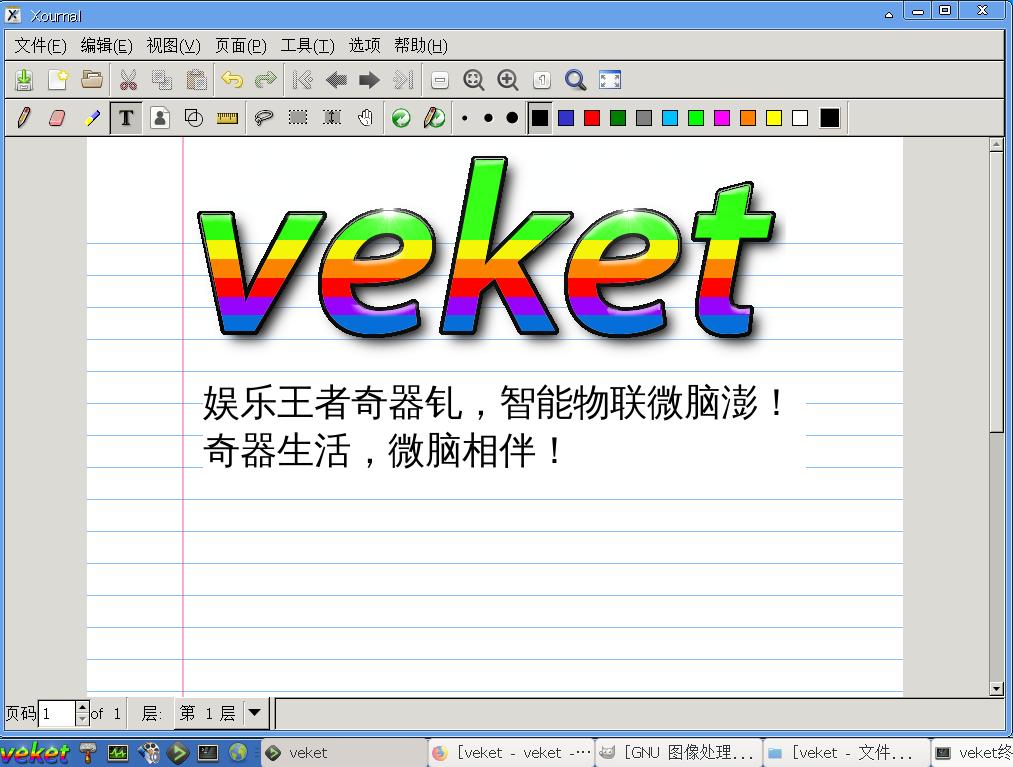Cut selection with the scissors icon
This screenshot has width=1013, height=767.
pos(128,80)
